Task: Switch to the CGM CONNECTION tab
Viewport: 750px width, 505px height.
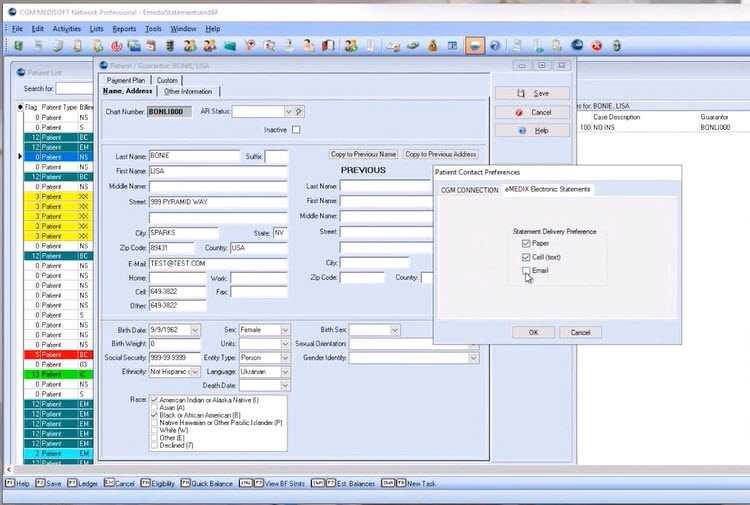Action: pyautogui.click(x=469, y=190)
